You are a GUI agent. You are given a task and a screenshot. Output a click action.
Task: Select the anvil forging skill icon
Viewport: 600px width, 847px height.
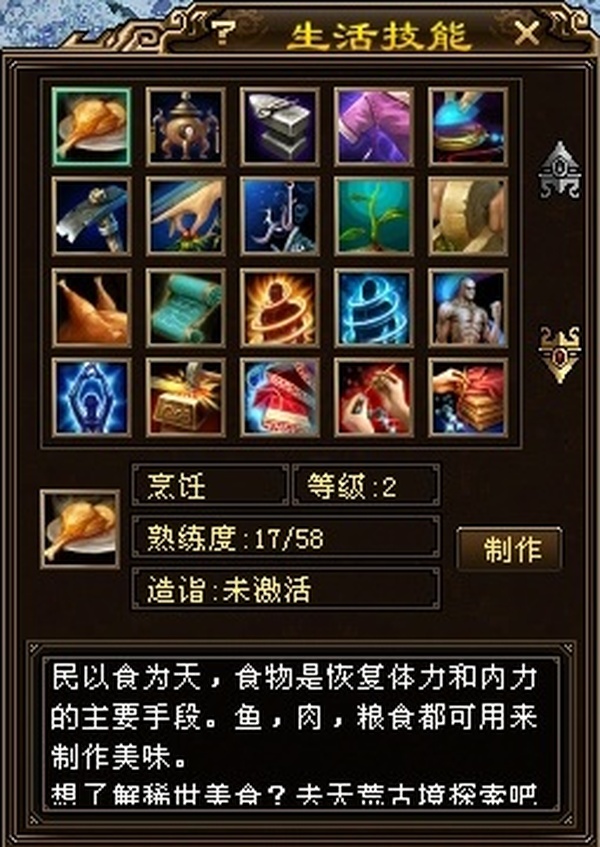280,126
